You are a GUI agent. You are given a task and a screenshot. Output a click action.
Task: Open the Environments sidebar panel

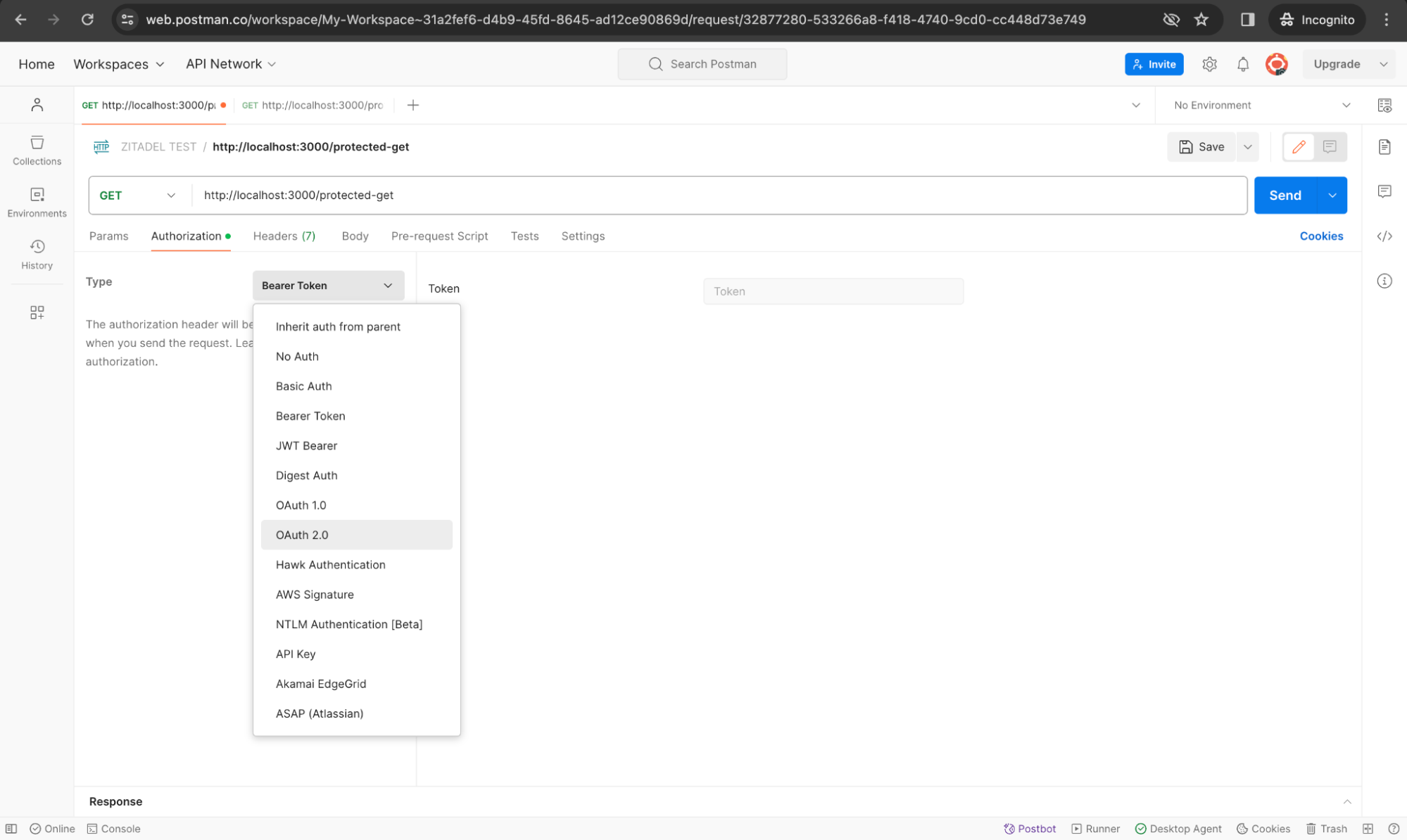(x=37, y=203)
